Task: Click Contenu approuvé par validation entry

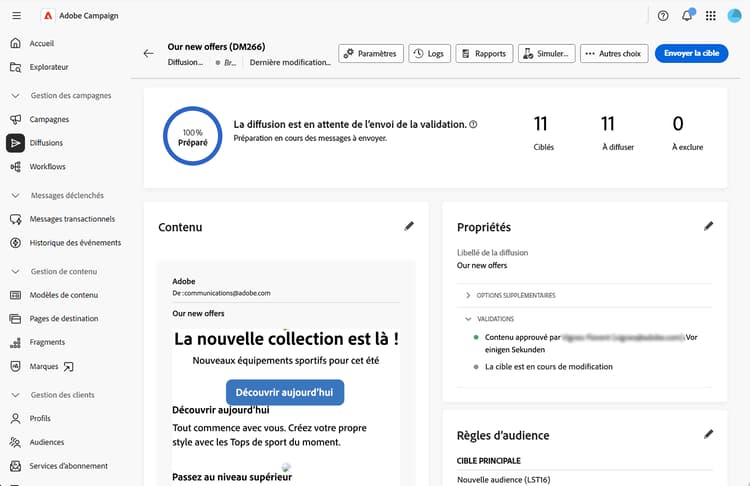Action: pyautogui.click(x=591, y=343)
